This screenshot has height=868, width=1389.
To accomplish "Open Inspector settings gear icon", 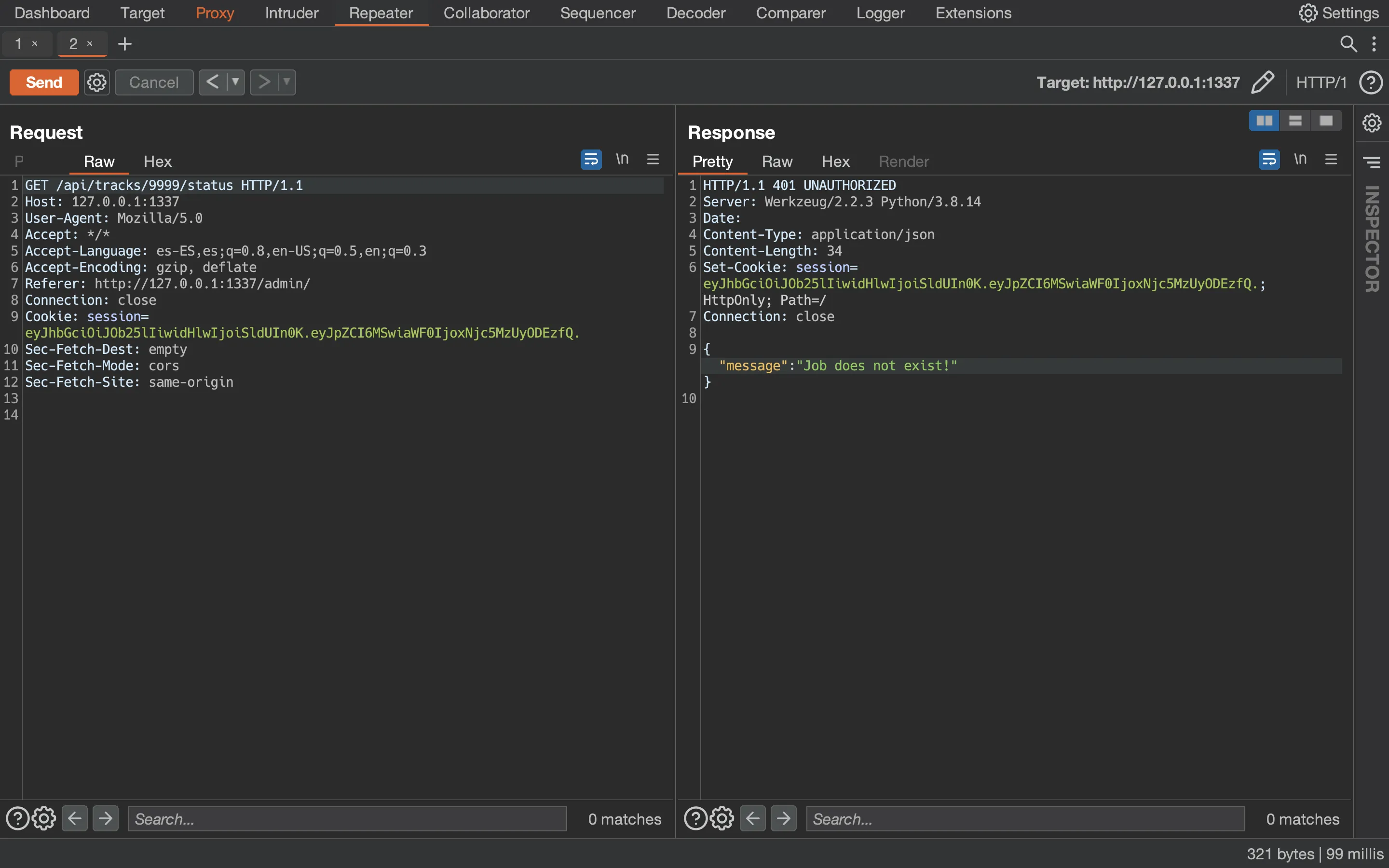I will point(1372,122).
